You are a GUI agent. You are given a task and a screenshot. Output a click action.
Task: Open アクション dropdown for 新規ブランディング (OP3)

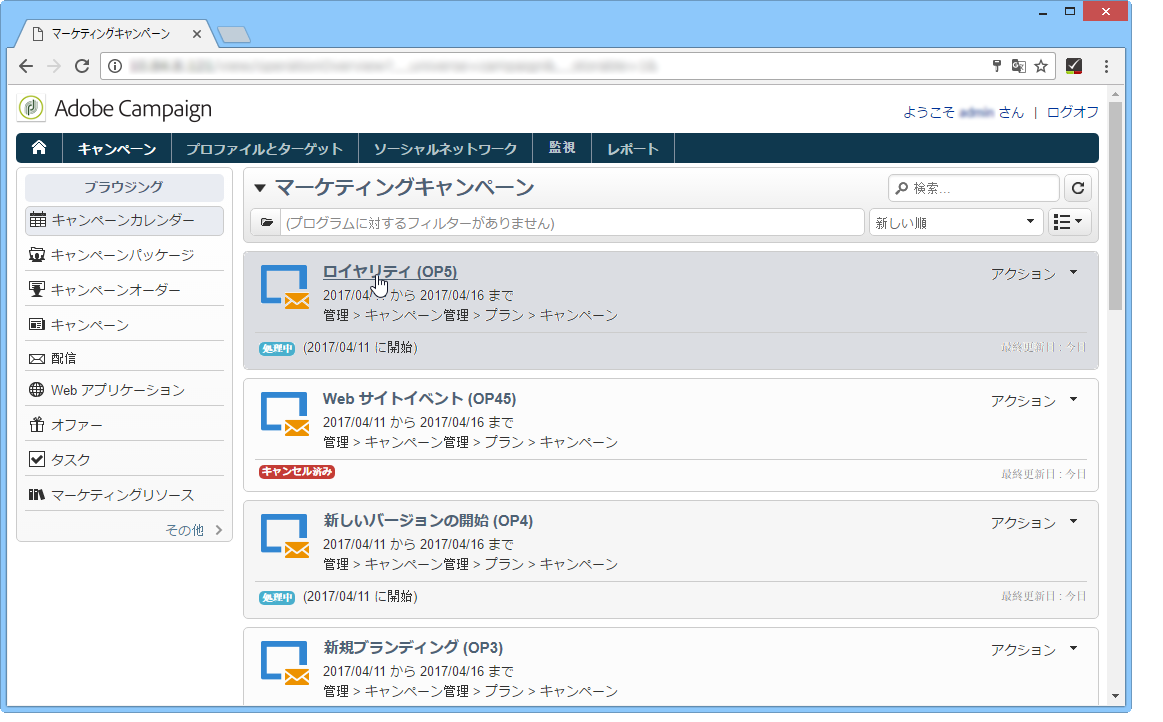pos(1034,650)
